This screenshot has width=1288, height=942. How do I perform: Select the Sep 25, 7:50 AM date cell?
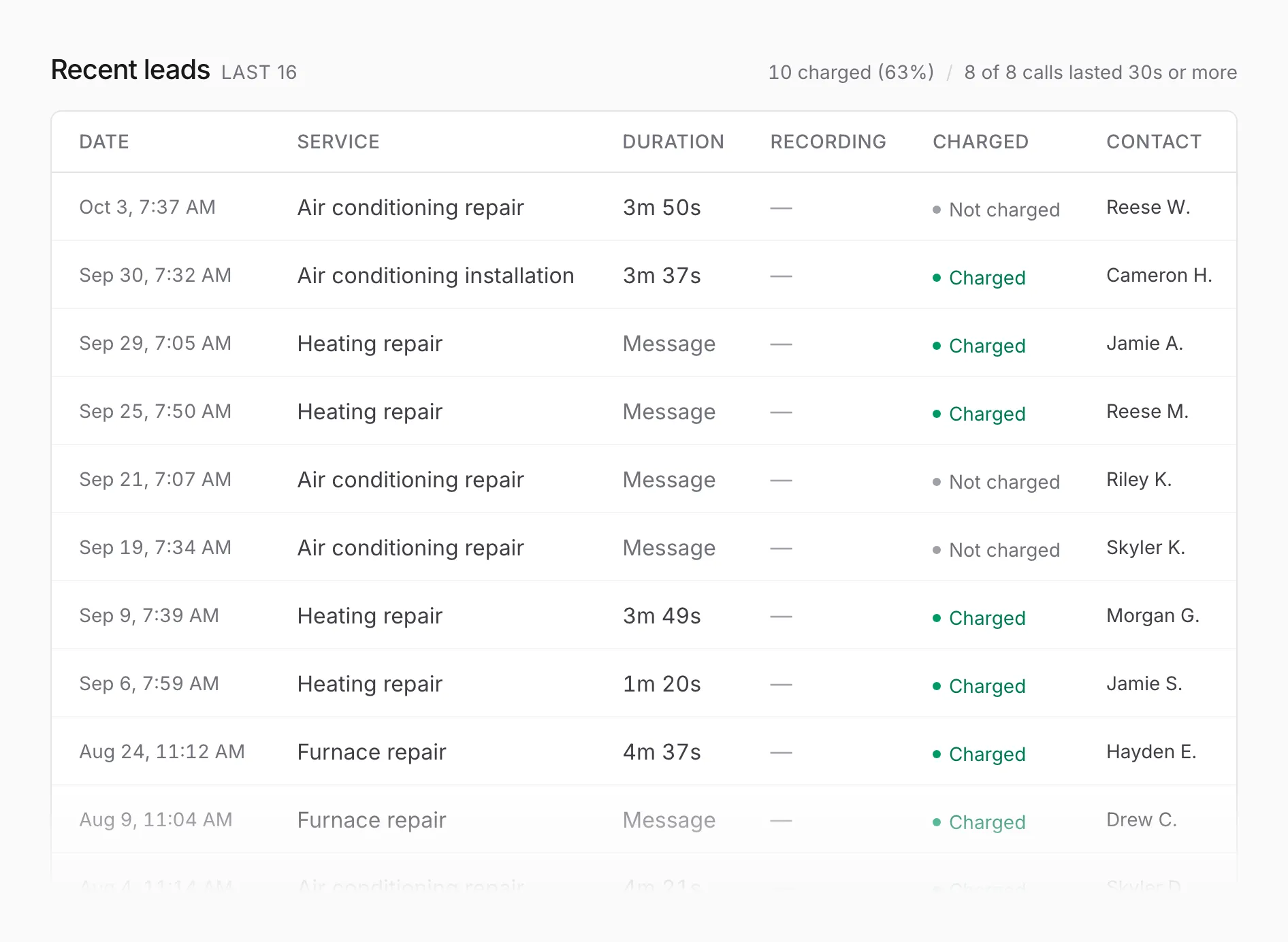click(155, 411)
